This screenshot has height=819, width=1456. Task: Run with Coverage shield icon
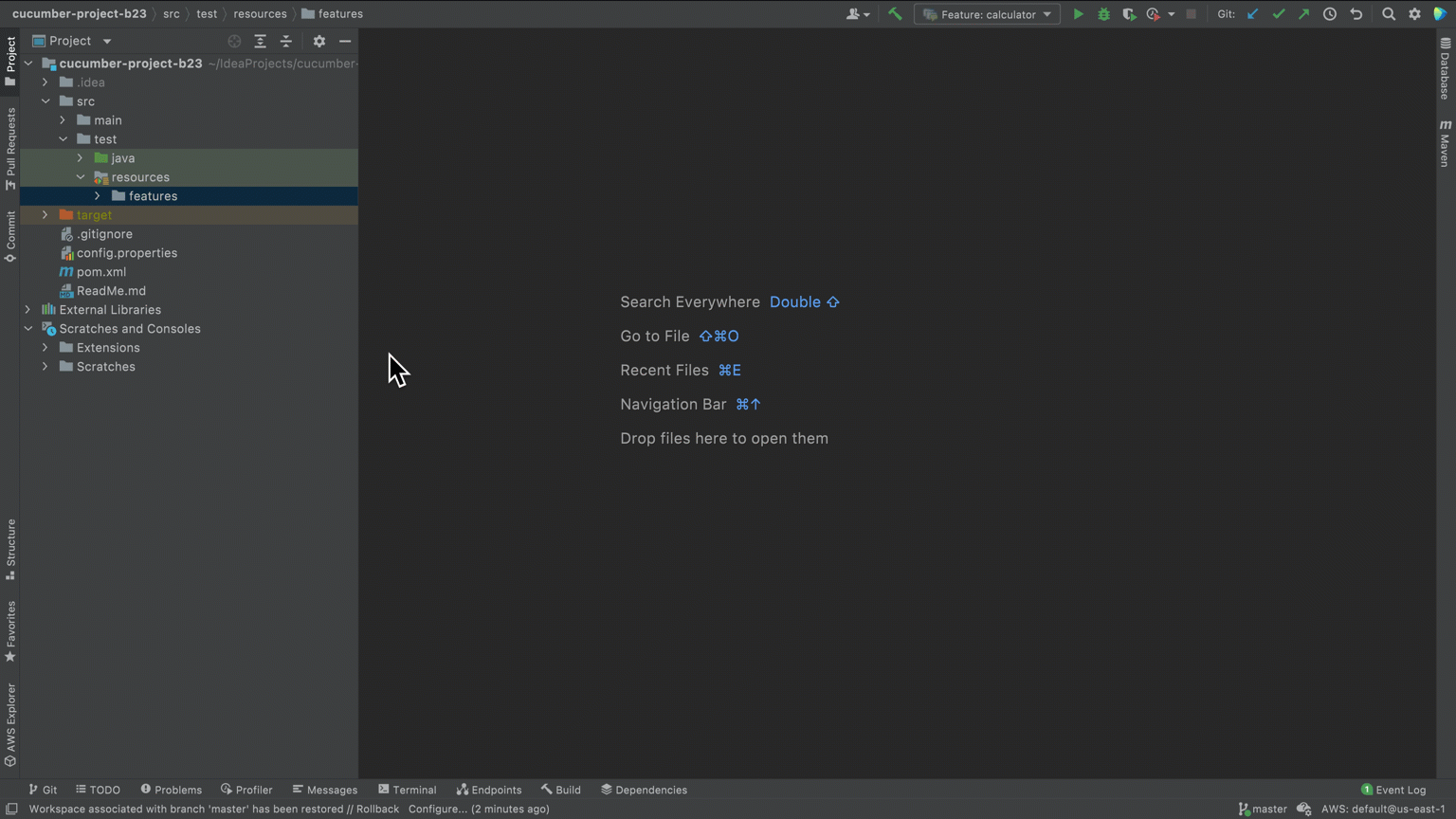[1128, 14]
